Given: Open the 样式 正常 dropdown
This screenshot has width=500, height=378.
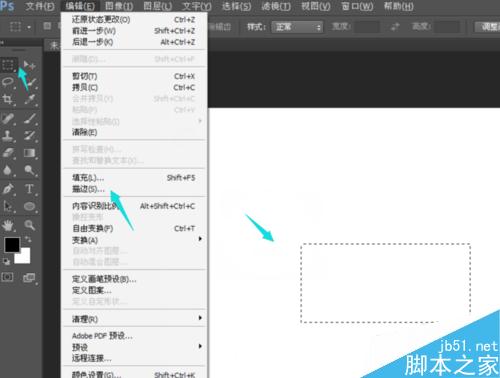Looking at the screenshot, I should 297,27.
